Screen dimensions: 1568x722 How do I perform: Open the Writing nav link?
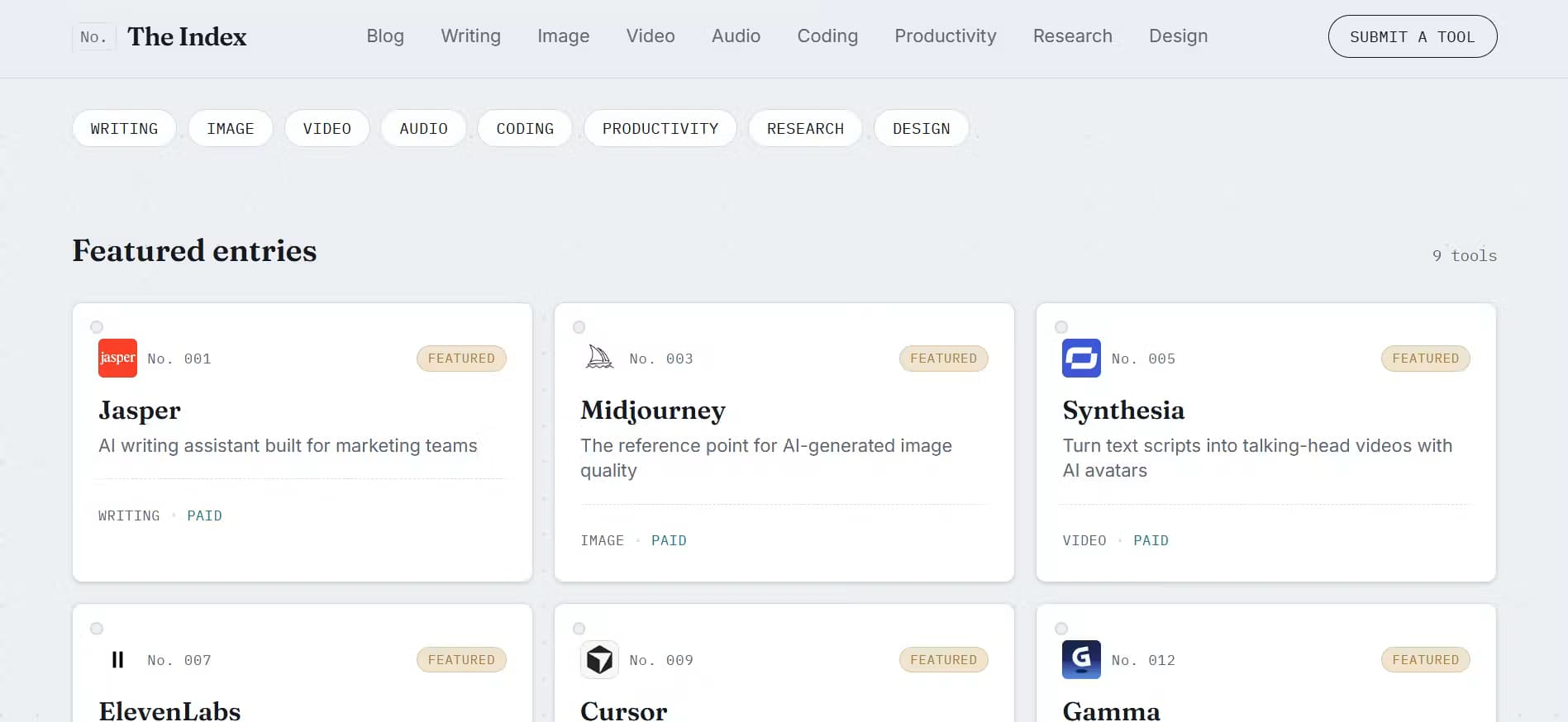(x=470, y=36)
